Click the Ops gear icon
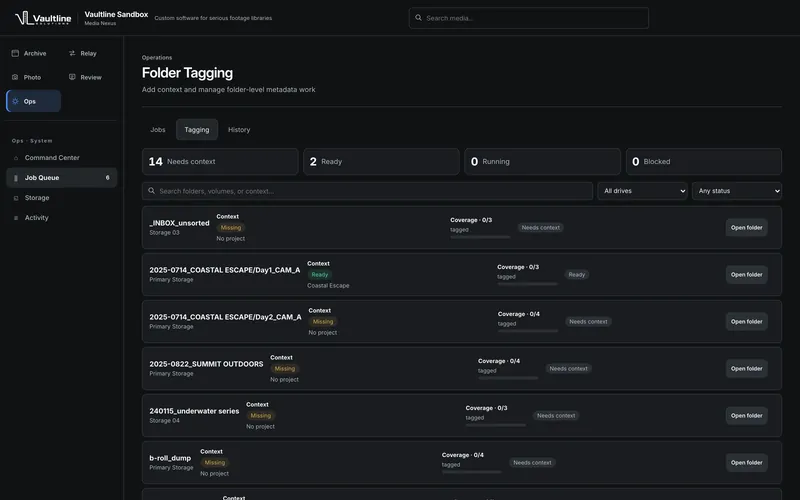800x500 pixels. coord(15,101)
